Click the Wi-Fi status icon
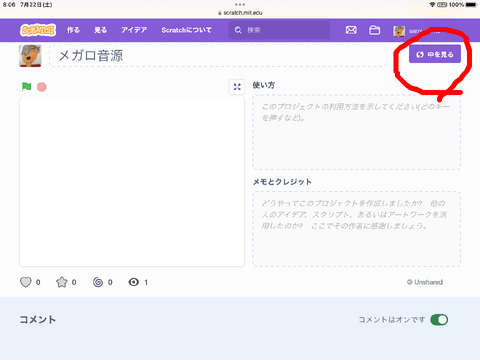 (x=432, y=5)
